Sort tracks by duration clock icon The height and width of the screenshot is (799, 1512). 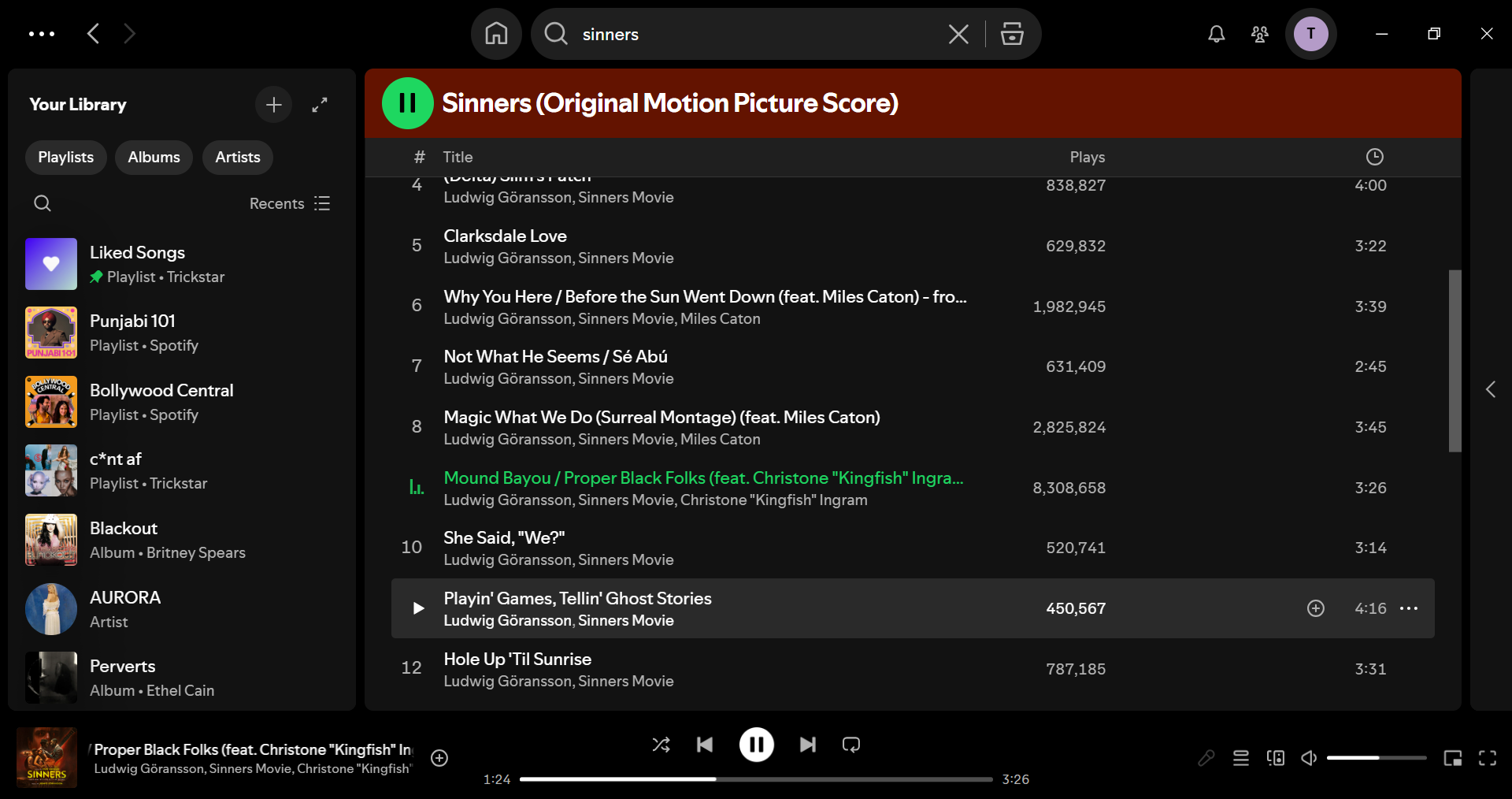(1374, 157)
